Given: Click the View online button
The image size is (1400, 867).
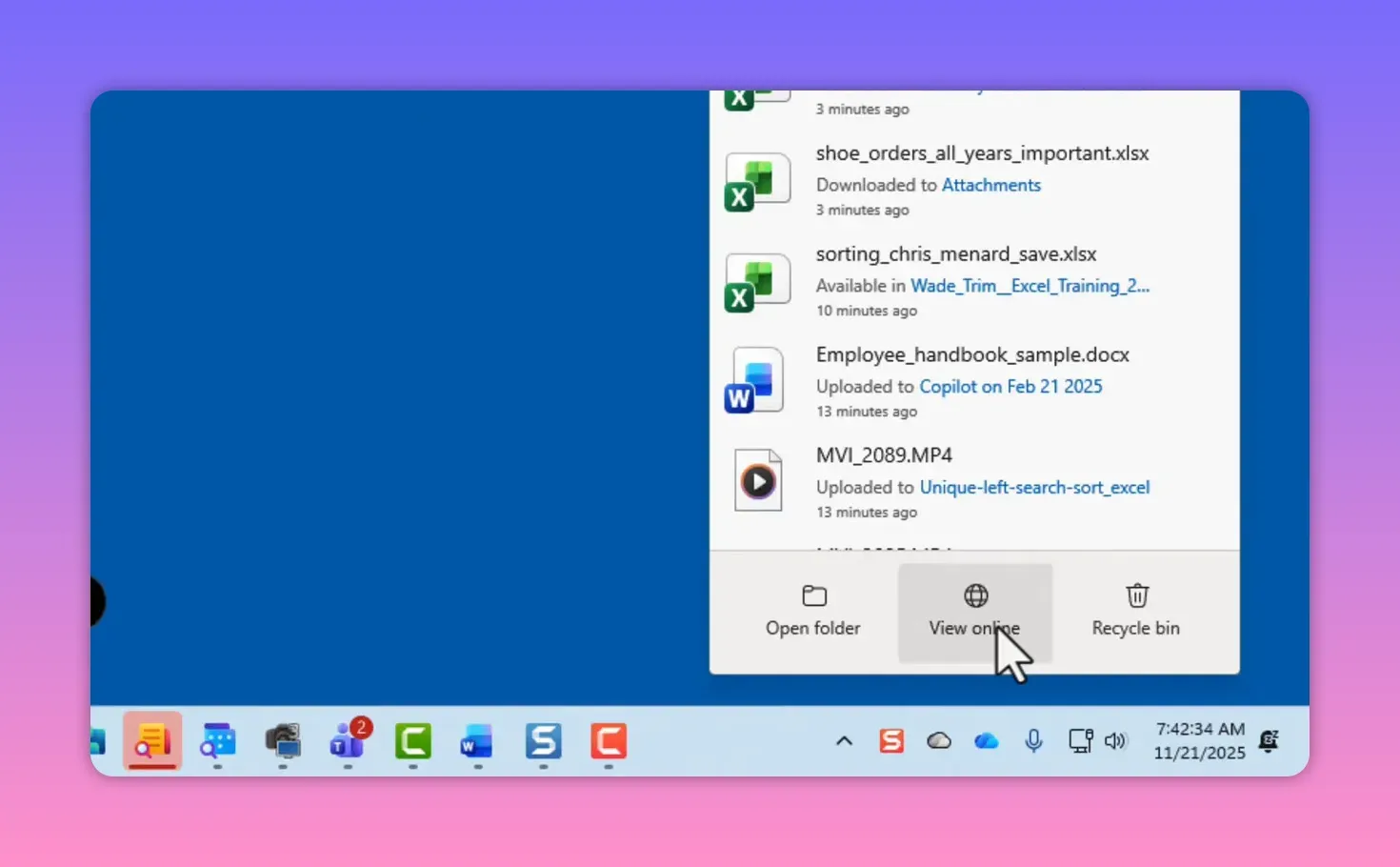Looking at the screenshot, I should [x=974, y=610].
